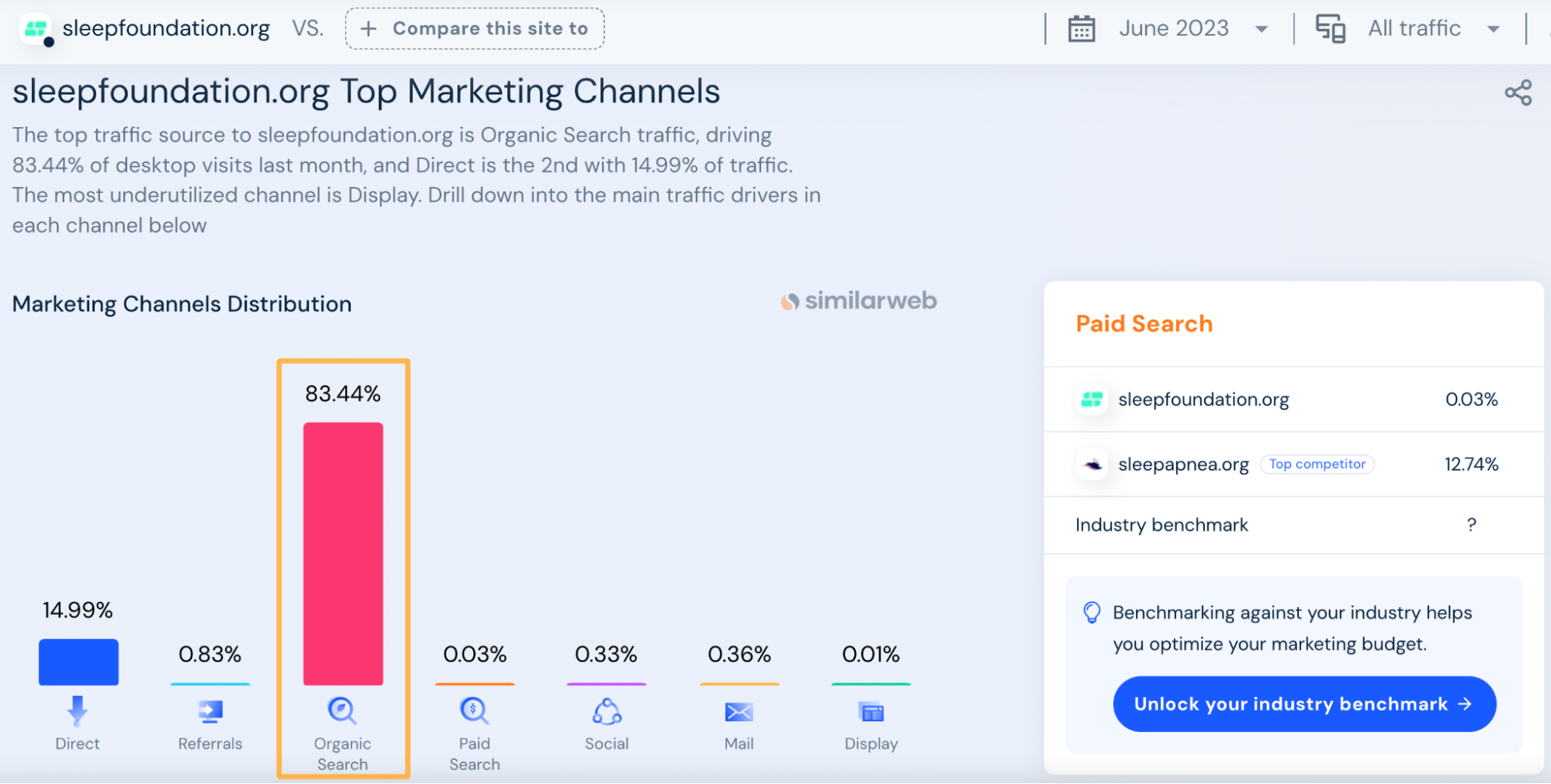
Task: Click the Compare this site to button
Action: tap(475, 28)
